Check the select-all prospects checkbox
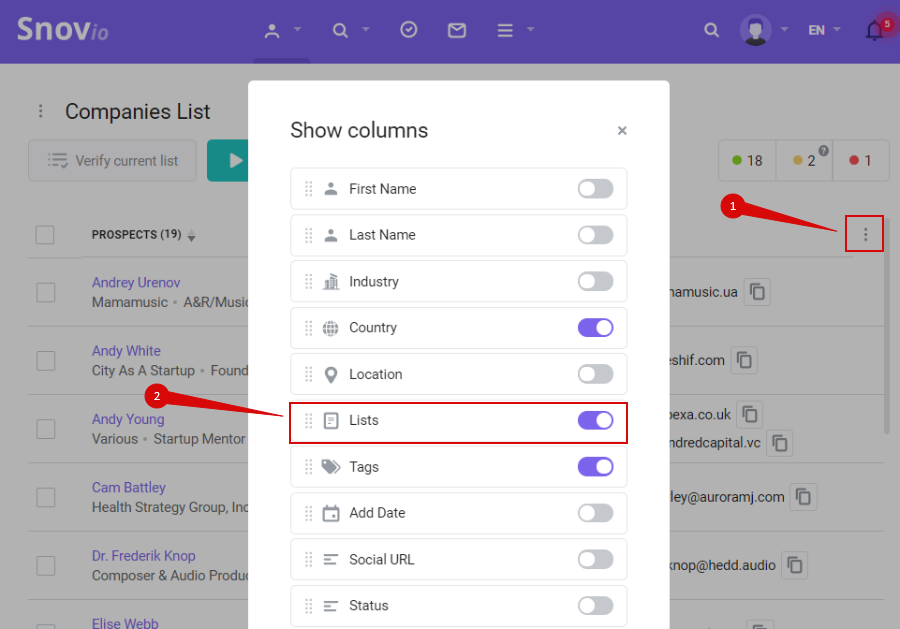 pos(45,235)
